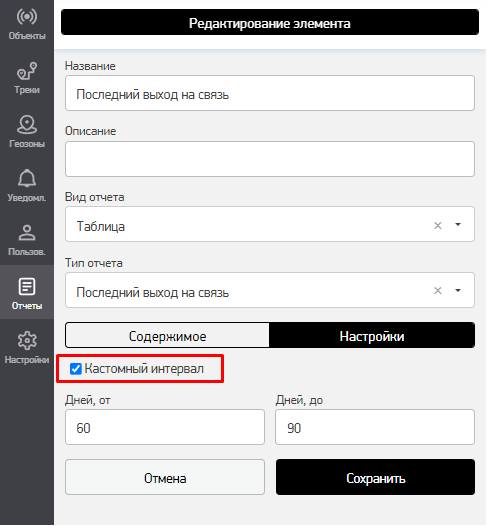Expand the Тип отчета dropdown arrow
The image size is (487, 526).
tap(458, 290)
